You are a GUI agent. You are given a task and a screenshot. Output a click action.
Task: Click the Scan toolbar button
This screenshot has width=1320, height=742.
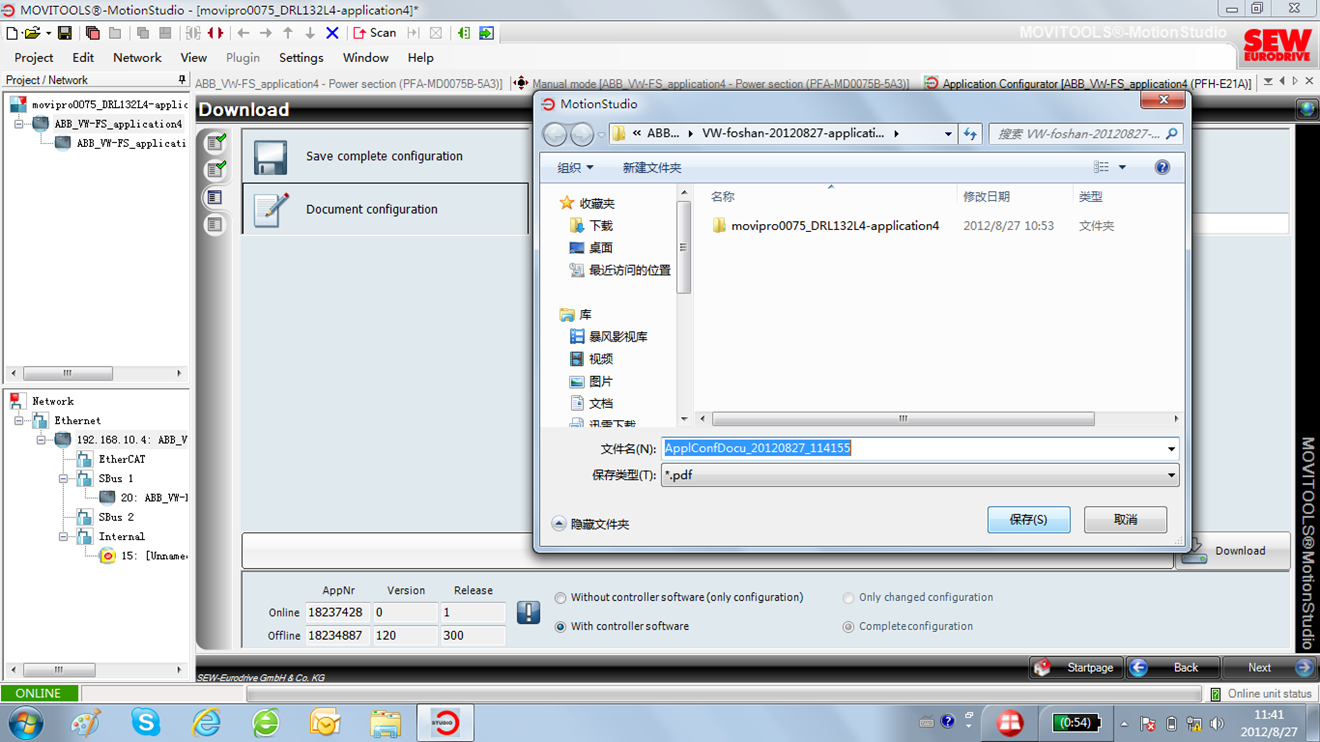click(x=375, y=33)
